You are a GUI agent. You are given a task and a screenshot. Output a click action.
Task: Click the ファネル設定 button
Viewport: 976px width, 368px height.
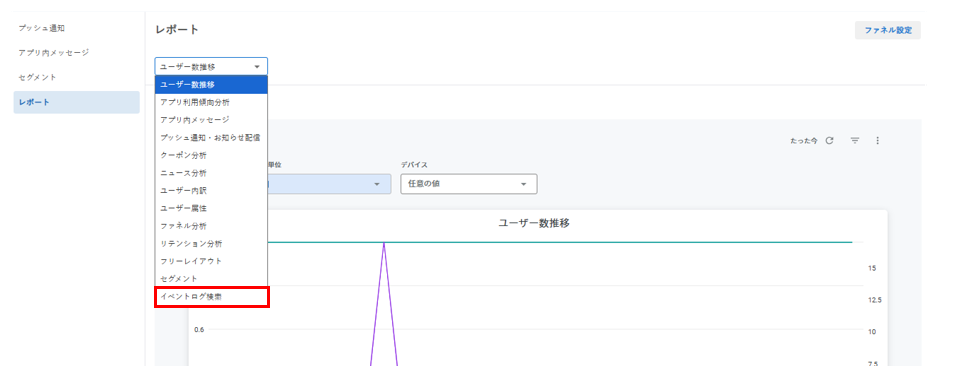point(888,30)
